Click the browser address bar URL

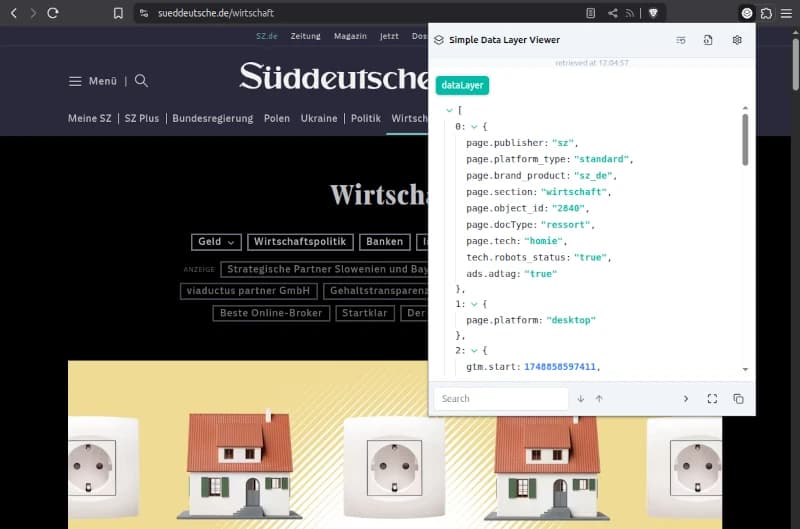coord(216,13)
